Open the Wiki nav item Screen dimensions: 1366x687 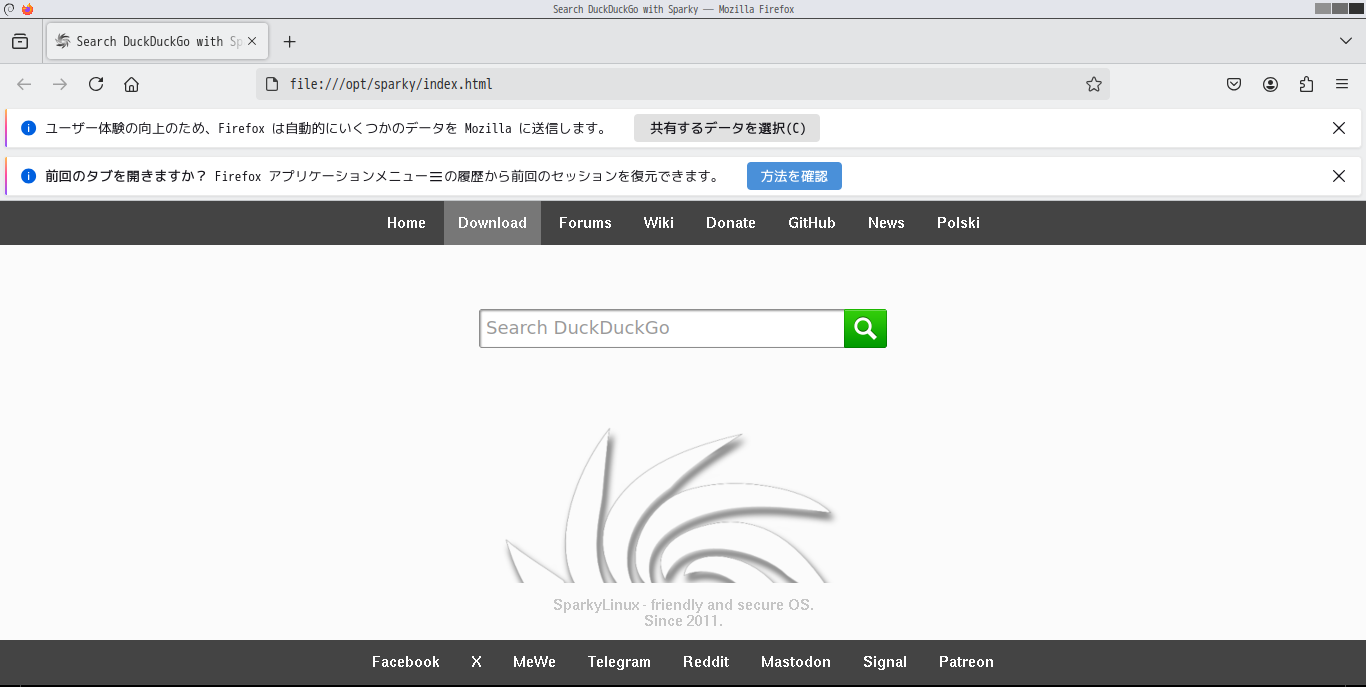[x=659, y=223]
